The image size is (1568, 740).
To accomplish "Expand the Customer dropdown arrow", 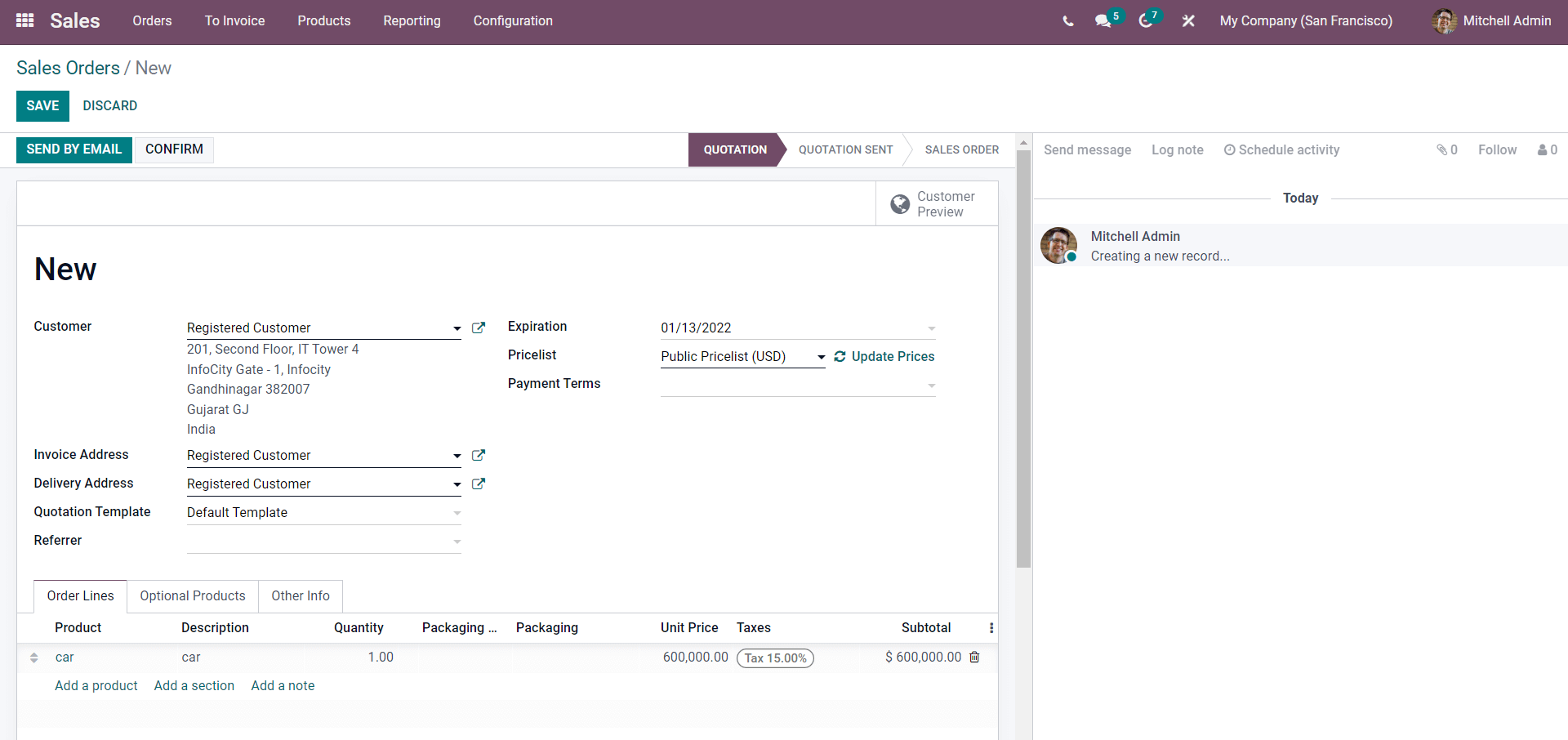I will [x=457, y=328].
